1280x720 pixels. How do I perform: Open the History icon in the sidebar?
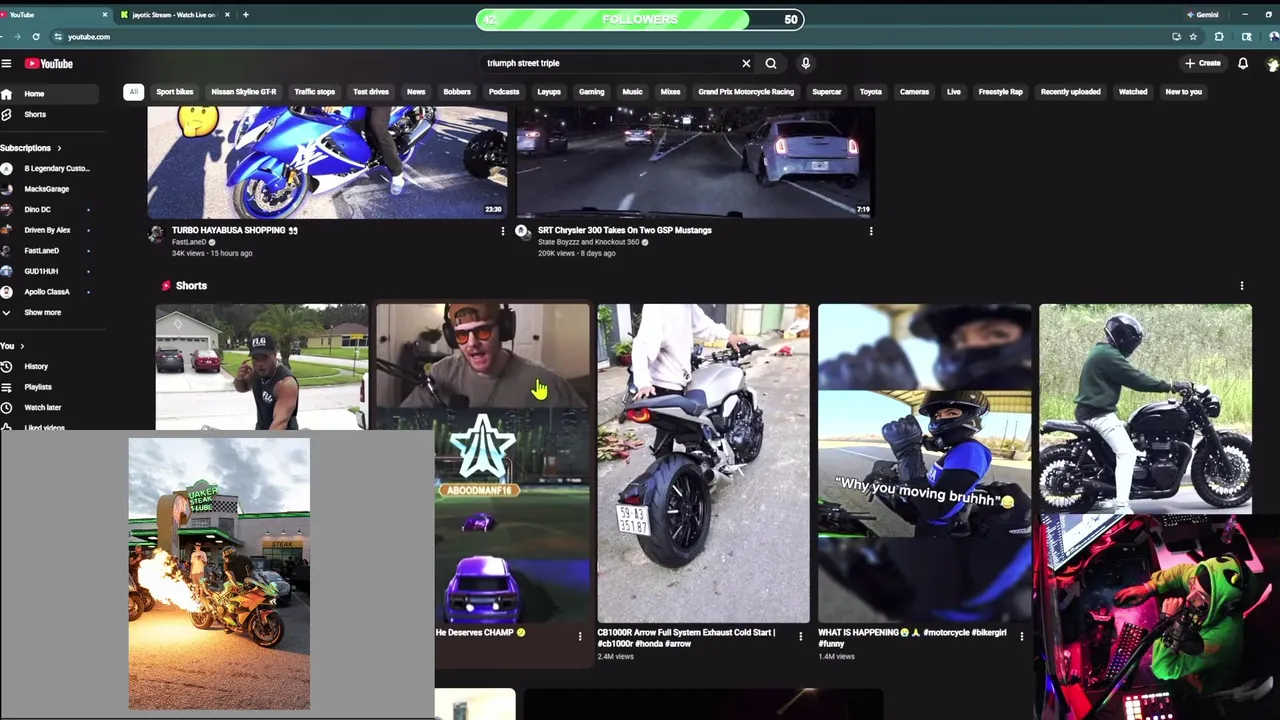[x=6, y=366]
